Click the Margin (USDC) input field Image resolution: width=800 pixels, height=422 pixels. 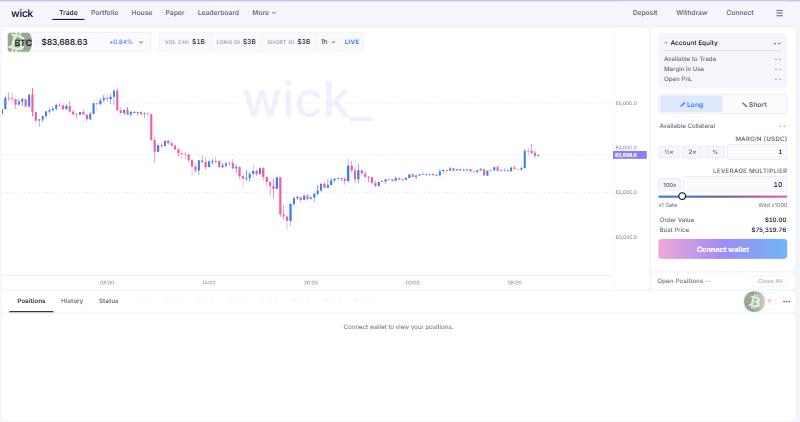click(x=757, y=152)
